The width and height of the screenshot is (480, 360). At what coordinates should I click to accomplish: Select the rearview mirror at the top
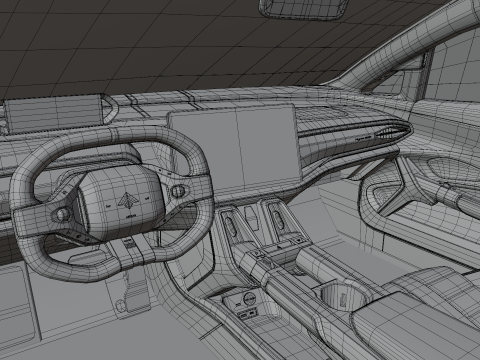tap(303, 9)
